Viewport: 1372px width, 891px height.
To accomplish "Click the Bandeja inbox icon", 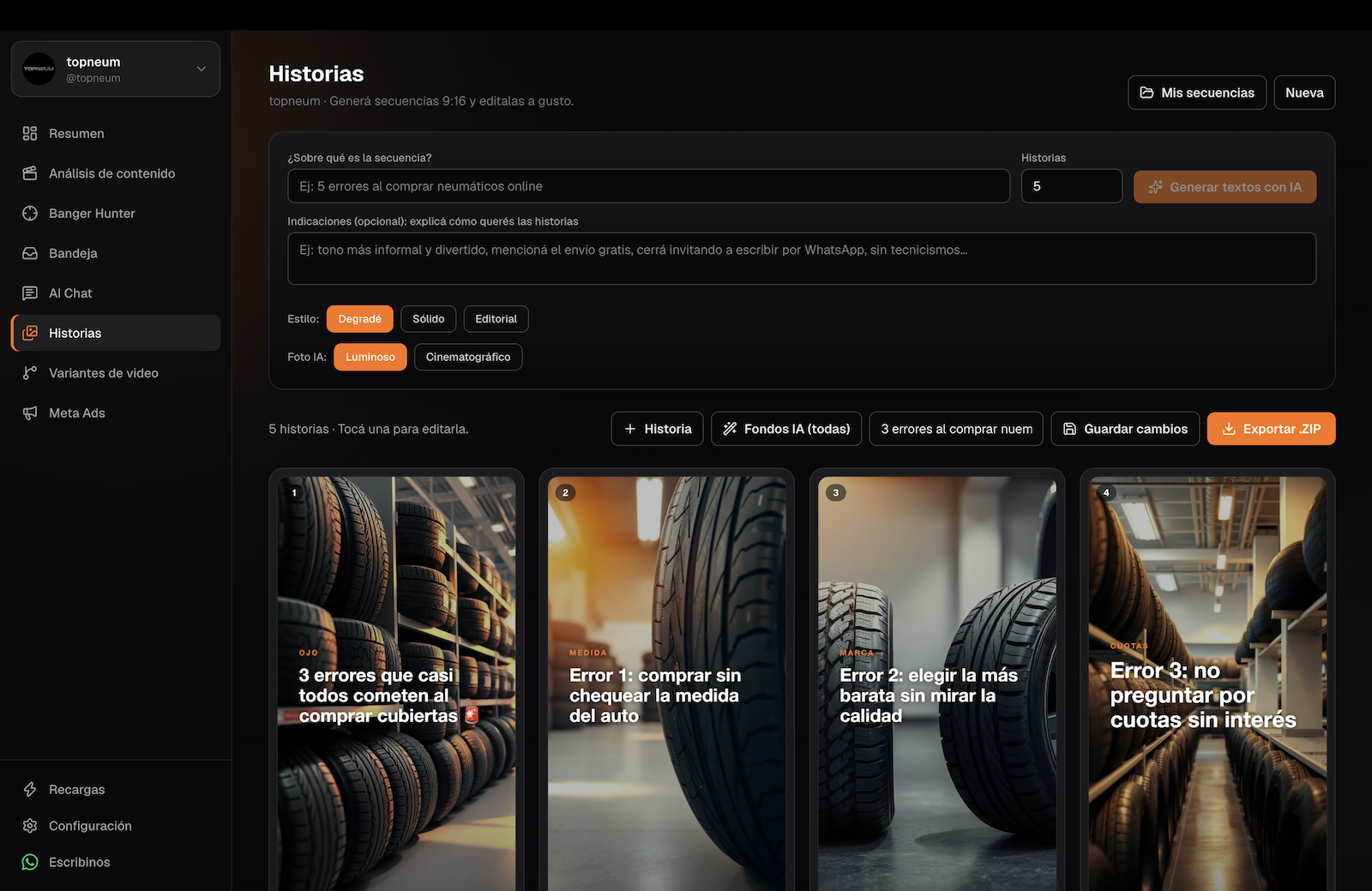I will [30, 253].
